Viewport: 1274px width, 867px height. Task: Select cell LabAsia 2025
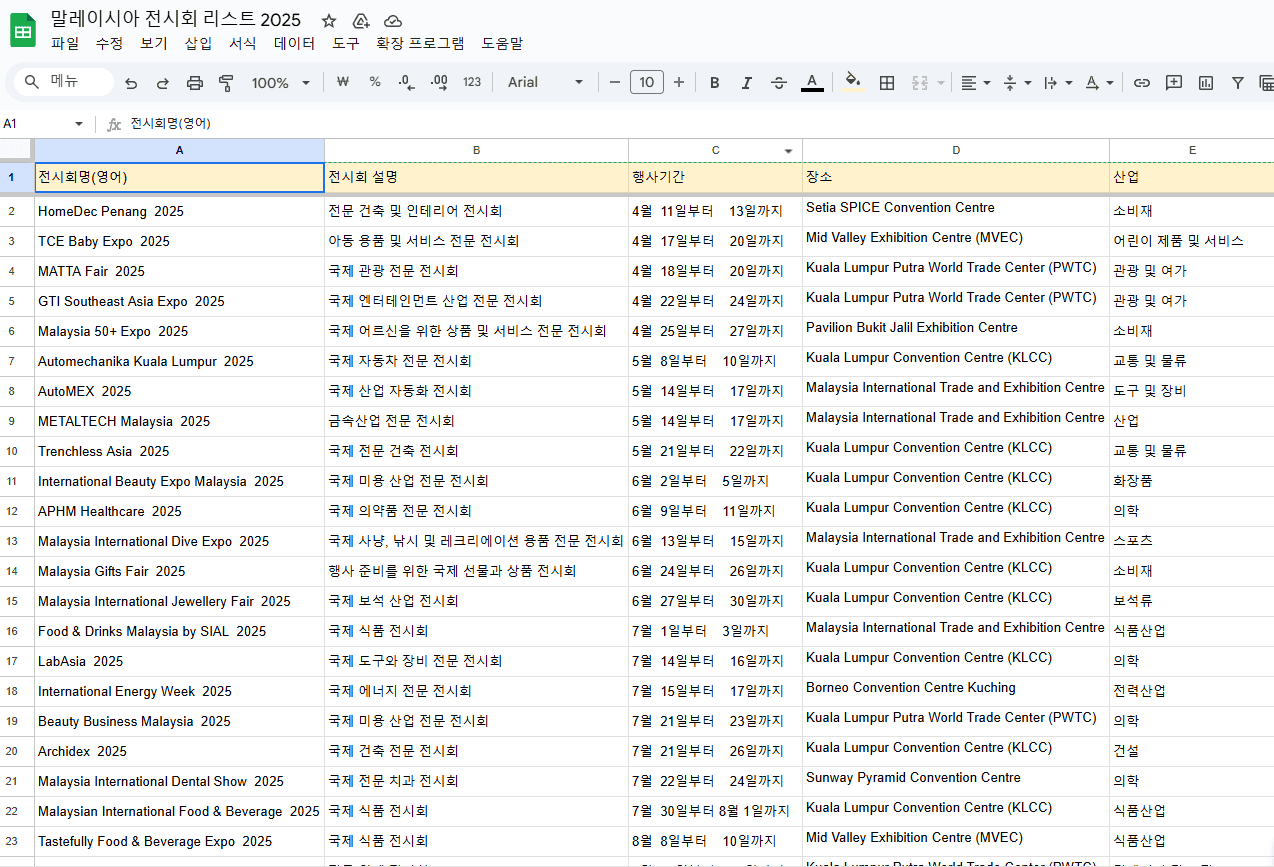click(x=180, y=661)
